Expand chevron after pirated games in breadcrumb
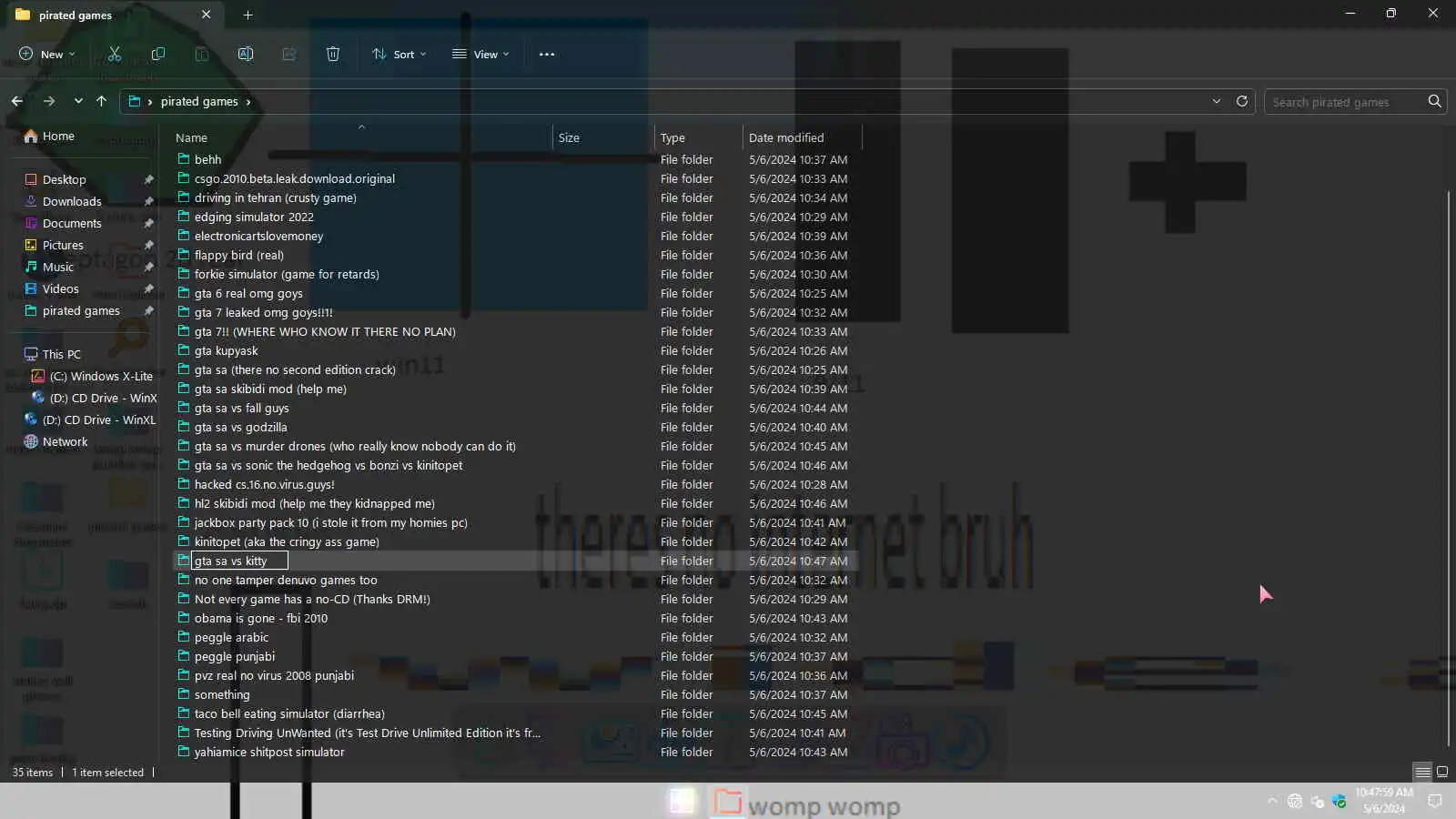This screenshot has width=1456, height=819. point(248,101)
